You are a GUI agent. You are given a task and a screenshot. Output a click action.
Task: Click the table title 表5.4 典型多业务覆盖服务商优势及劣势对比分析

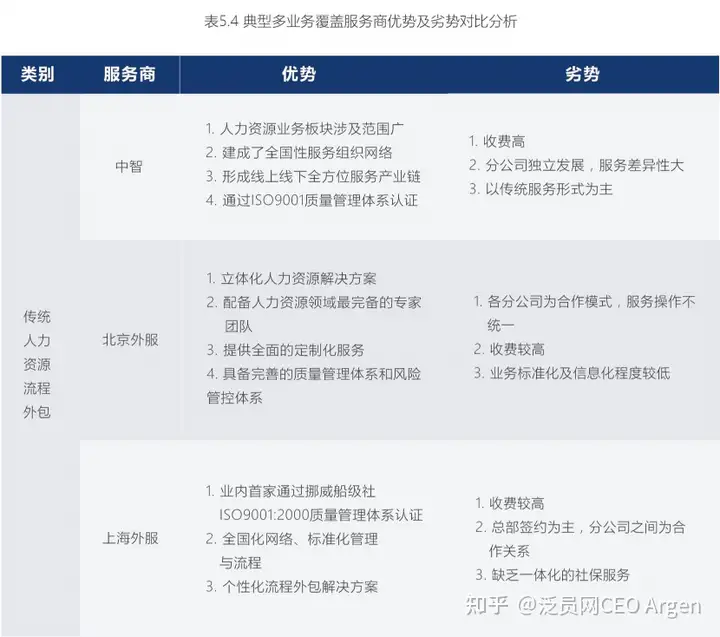point(360,21)
